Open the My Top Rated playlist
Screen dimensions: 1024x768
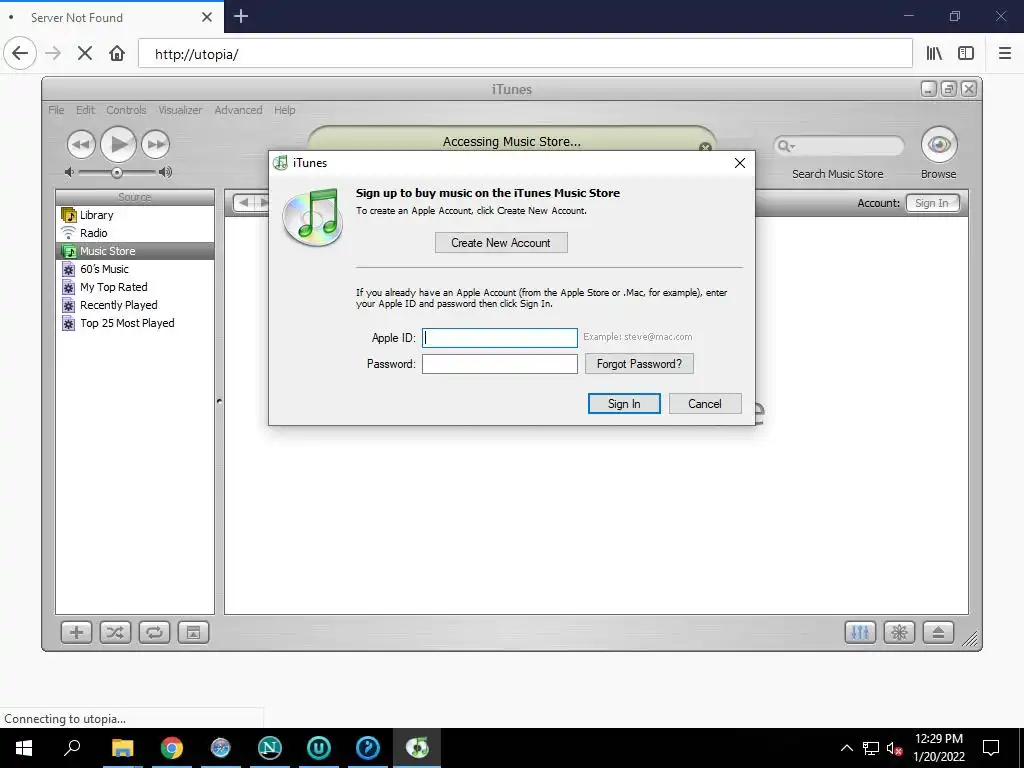(135, 287)
